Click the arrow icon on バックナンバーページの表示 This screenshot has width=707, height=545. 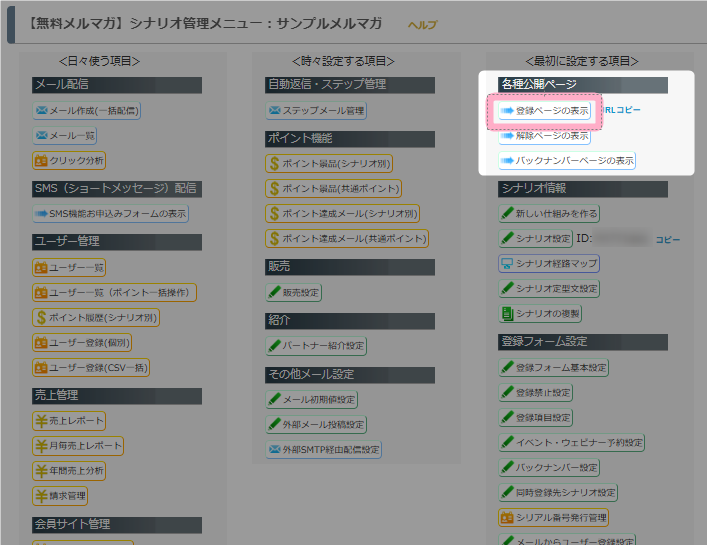click(x=507, y=160)
